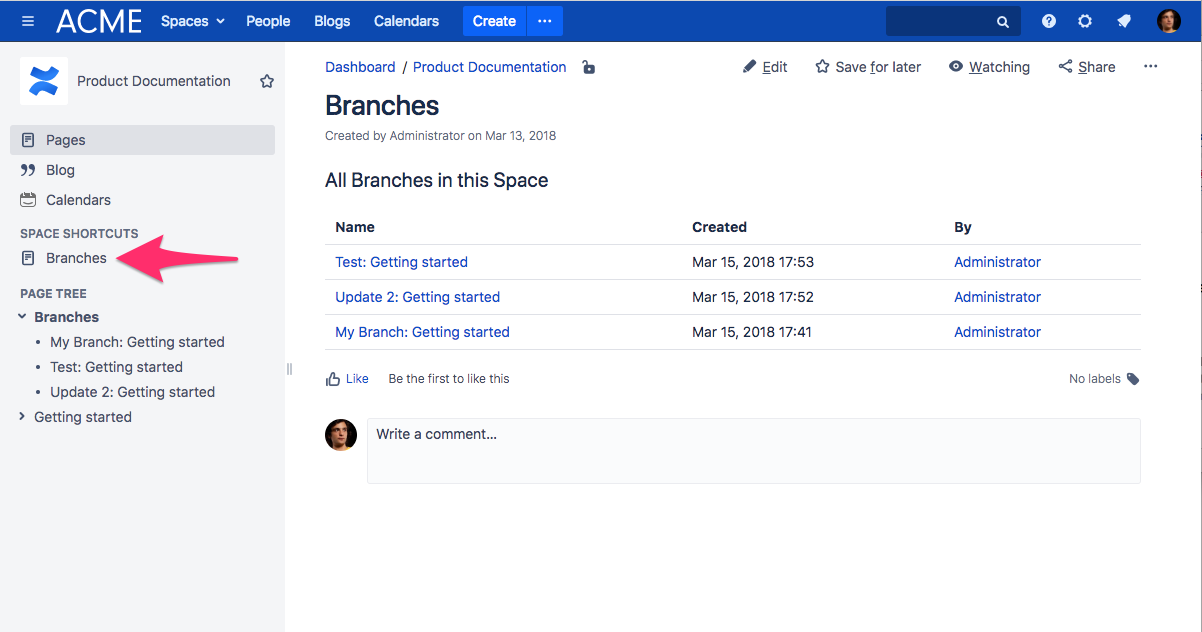Click the Create button
The width and height of the screenshot is (1202, 632).
tap(494, 21)
